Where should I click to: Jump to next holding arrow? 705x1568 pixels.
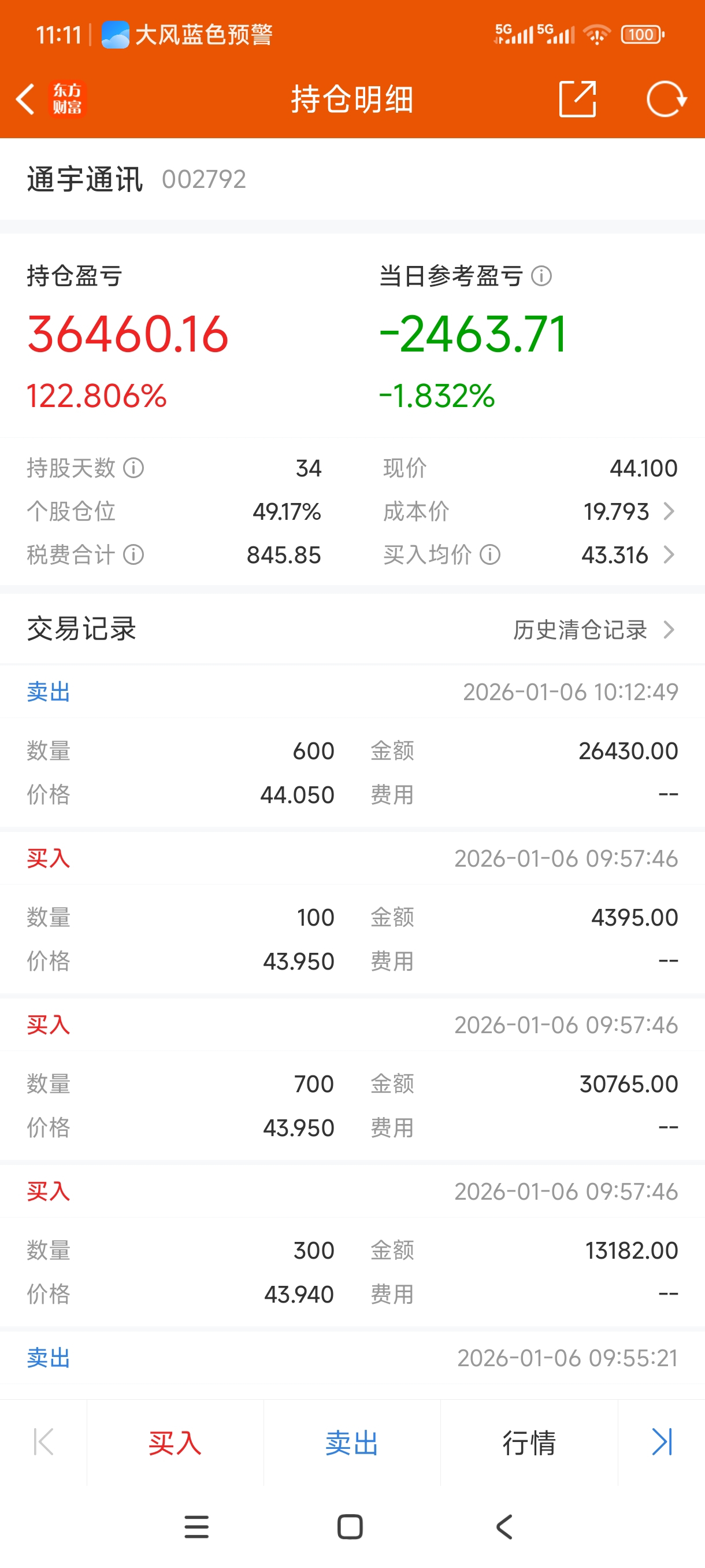point(661,1441)
